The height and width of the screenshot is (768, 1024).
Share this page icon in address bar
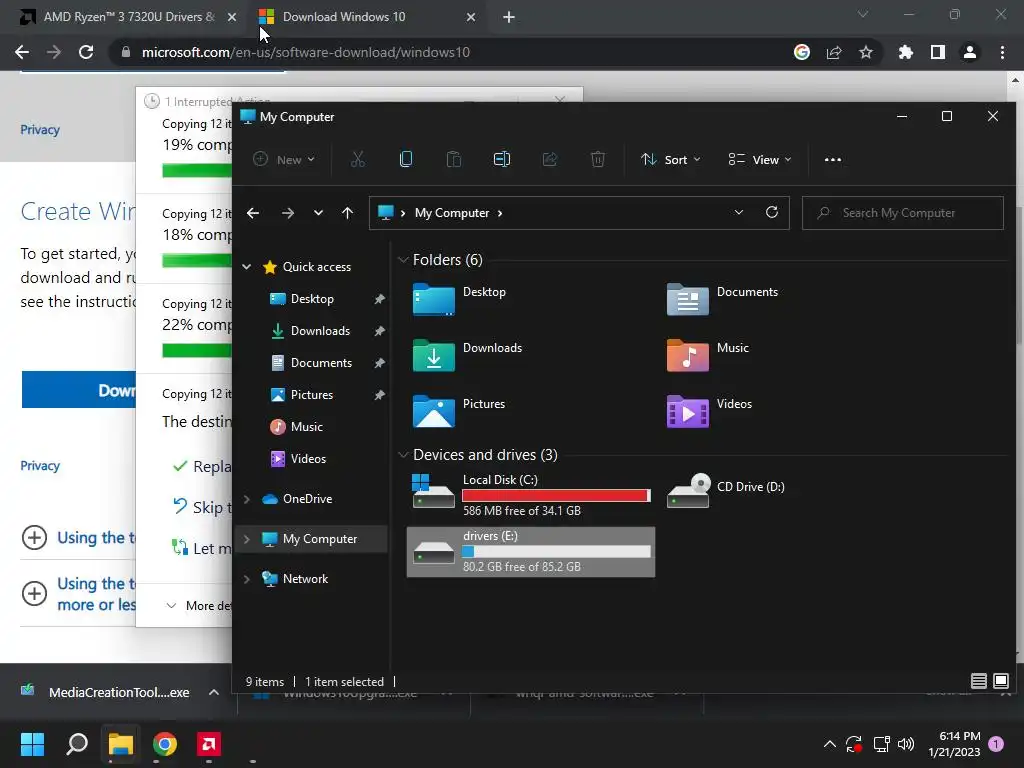834,52
